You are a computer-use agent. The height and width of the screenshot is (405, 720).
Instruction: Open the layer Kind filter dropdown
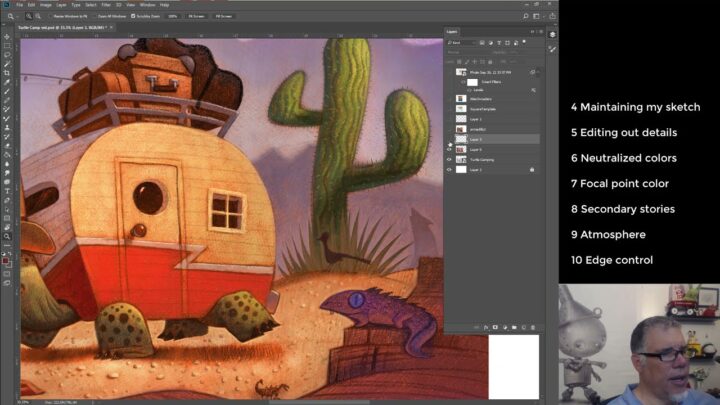click(462, 44)
